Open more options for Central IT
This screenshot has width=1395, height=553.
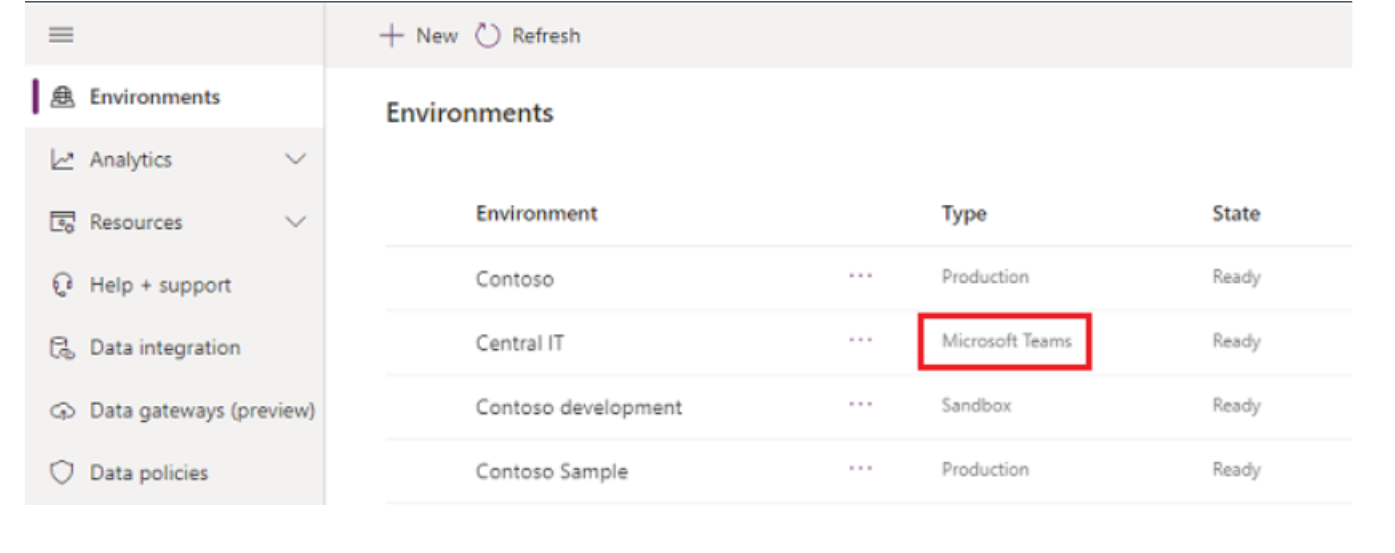click(860, 341)
